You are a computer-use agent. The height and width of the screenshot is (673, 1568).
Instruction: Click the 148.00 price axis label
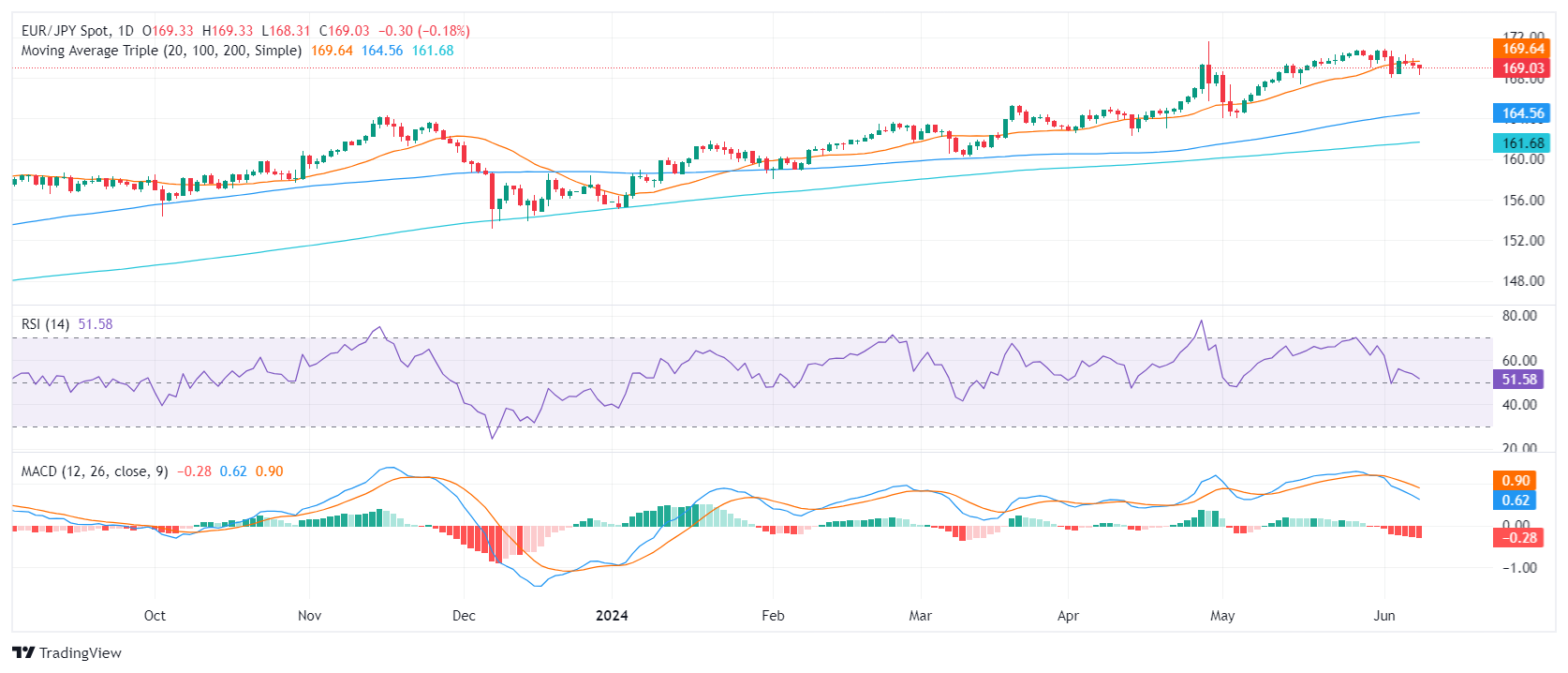click(x=1523, y=281)
